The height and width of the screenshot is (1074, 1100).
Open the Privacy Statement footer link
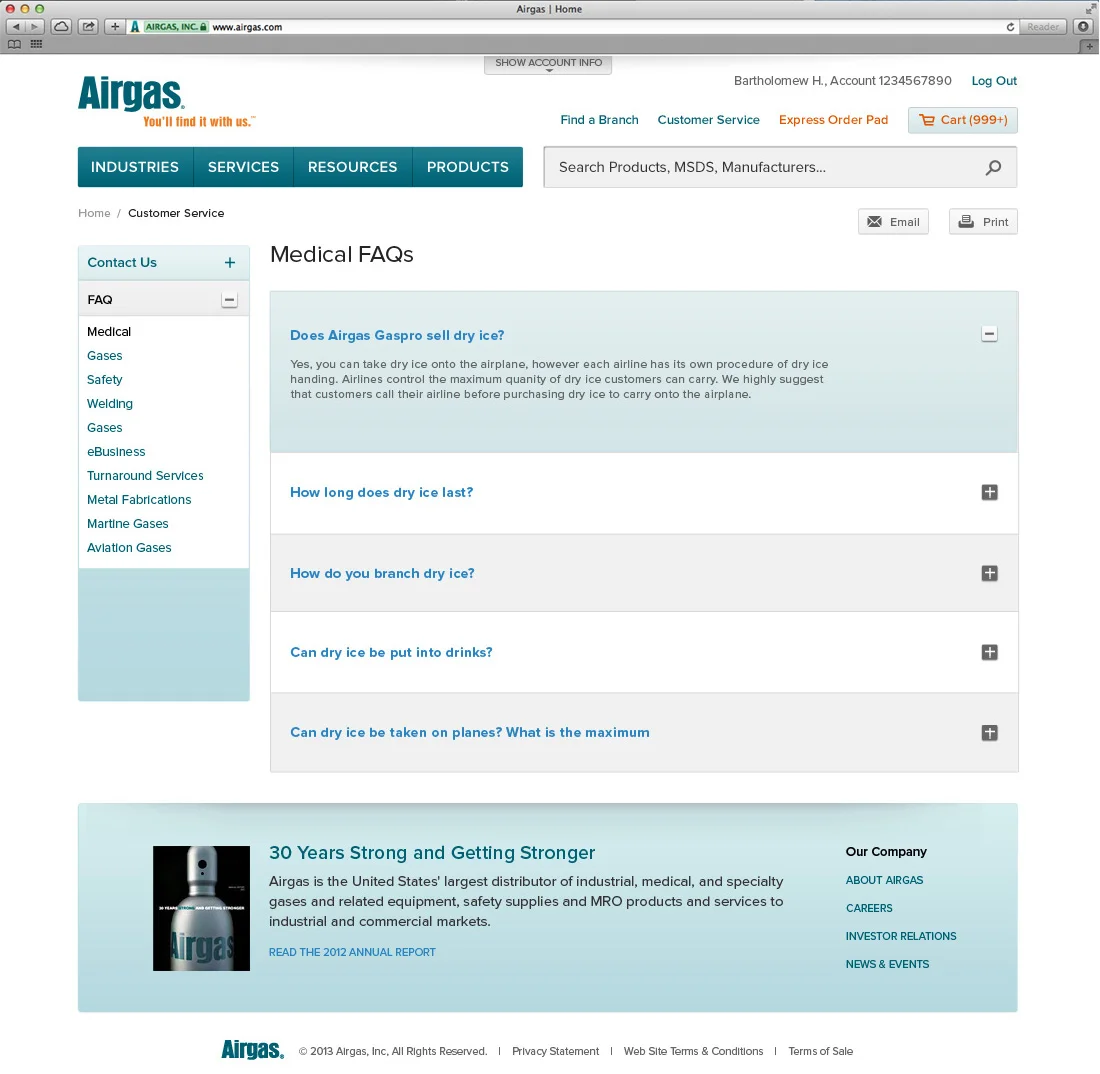(556, 1051)
